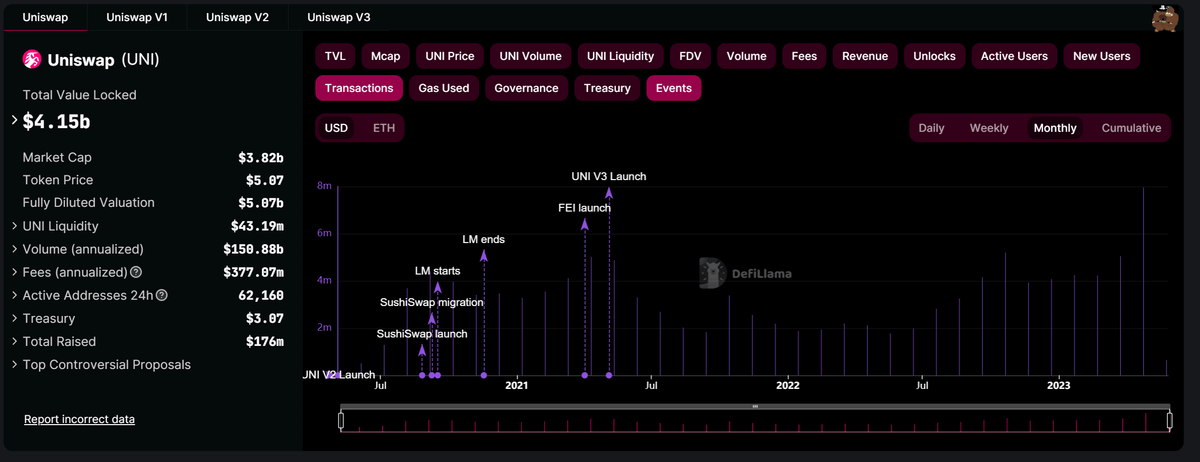
Task: Click info icon next to Fees (annualized)
Action: point(136,272)
